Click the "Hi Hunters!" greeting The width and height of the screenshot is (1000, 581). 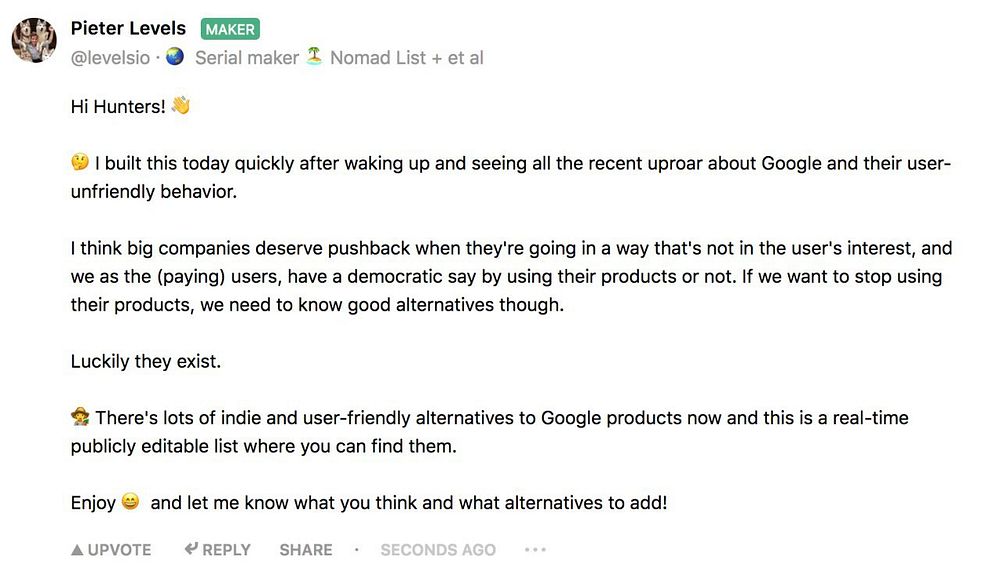(118, 106)
